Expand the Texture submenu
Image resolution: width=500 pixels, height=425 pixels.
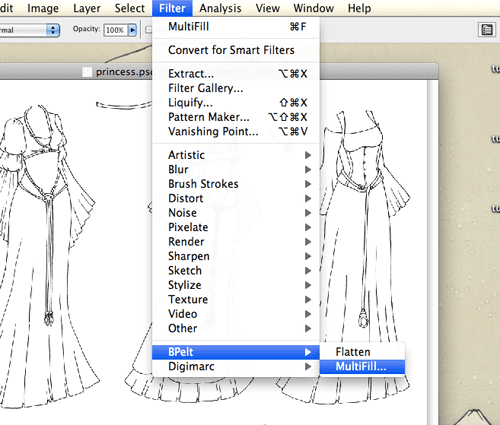point(236,299)
